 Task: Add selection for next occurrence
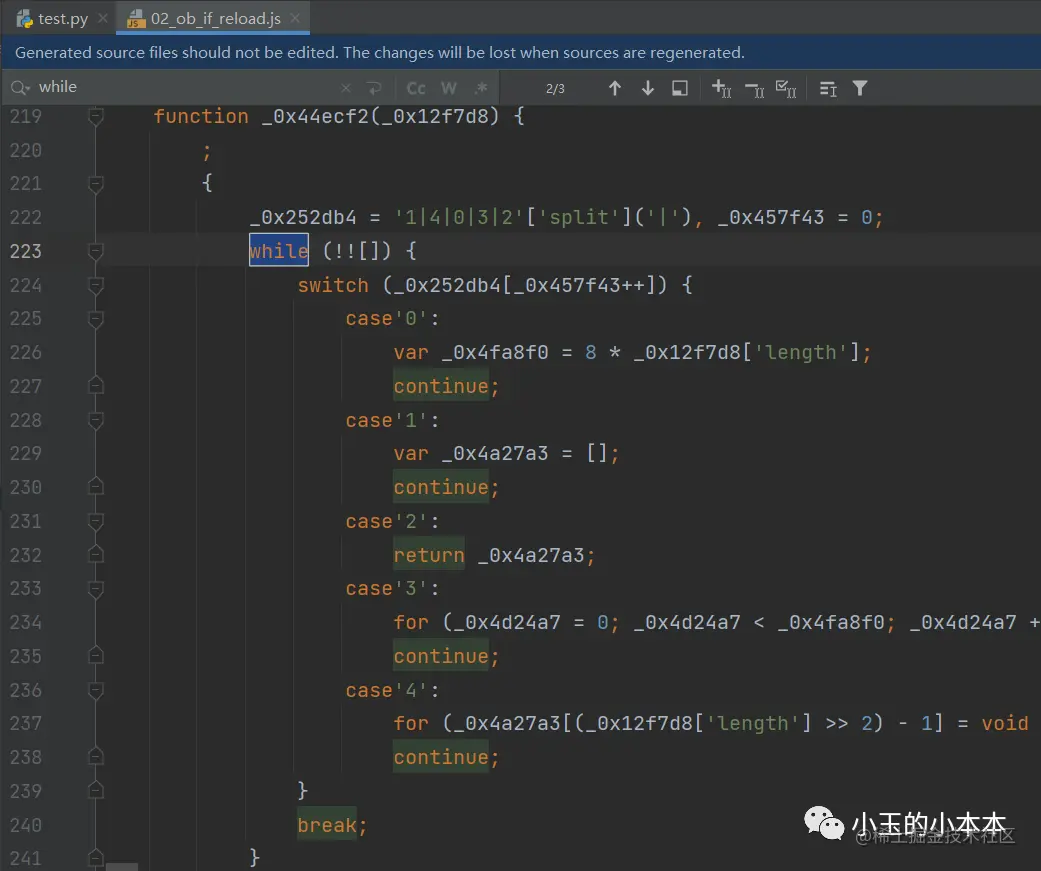pyautogui.click(x=722, y=88)
